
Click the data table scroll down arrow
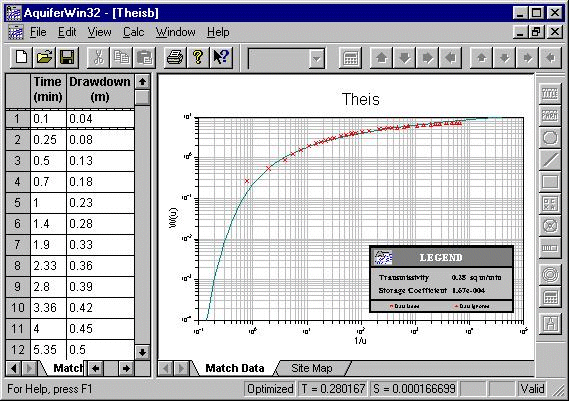pos(142,352)
